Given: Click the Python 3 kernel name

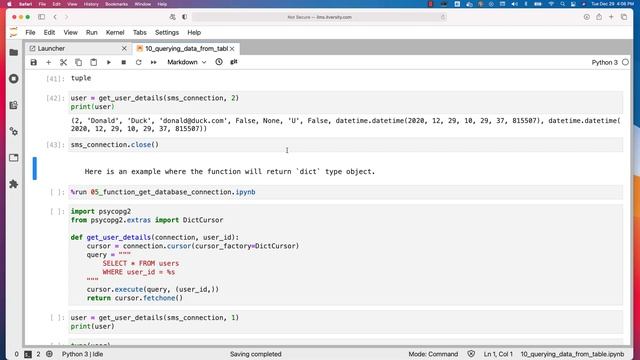Looking at the screenshot, I should [604, 62].
